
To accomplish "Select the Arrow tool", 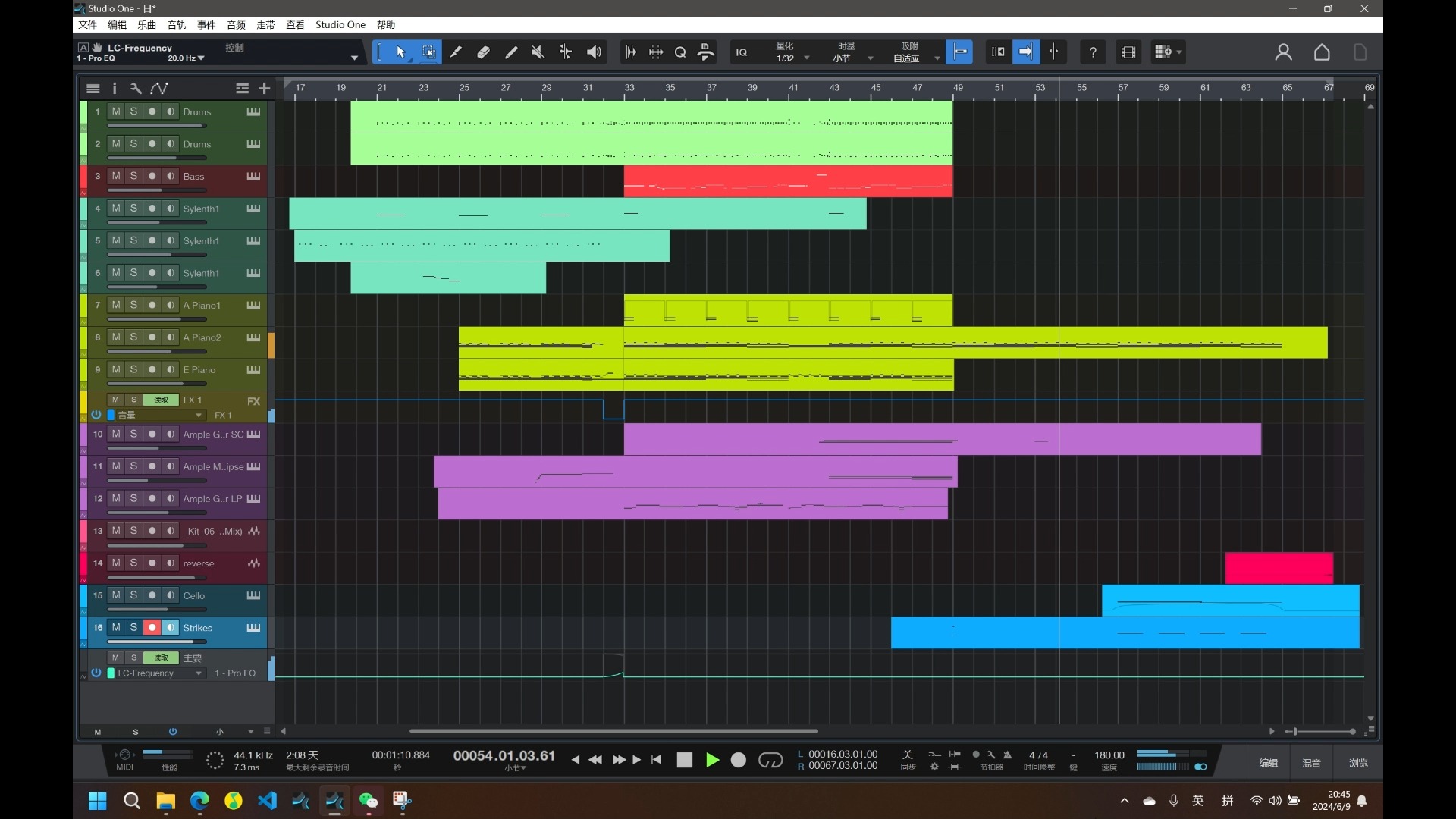I will click(400, 52).
